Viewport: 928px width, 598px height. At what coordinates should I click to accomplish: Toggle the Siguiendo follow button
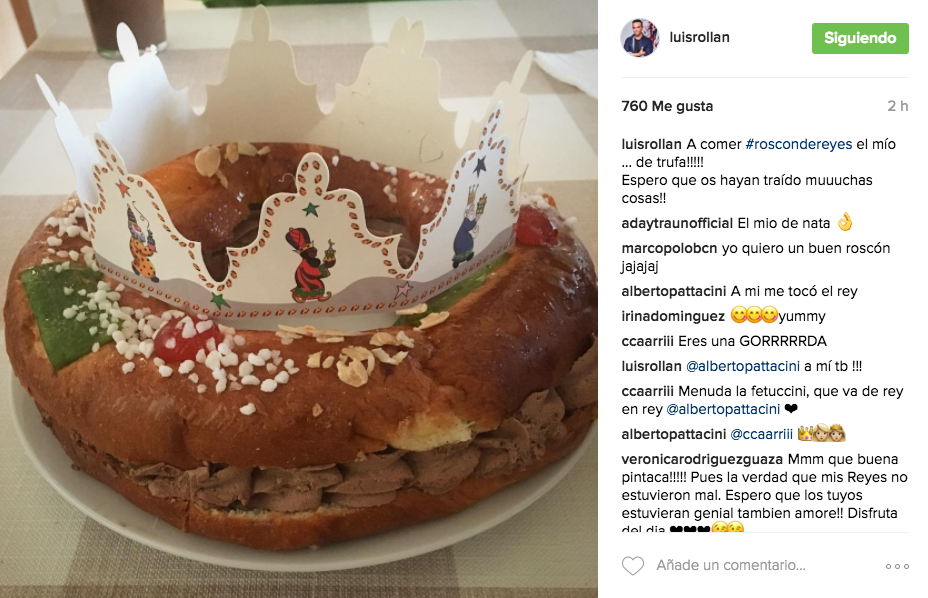(x=860, y=38)
